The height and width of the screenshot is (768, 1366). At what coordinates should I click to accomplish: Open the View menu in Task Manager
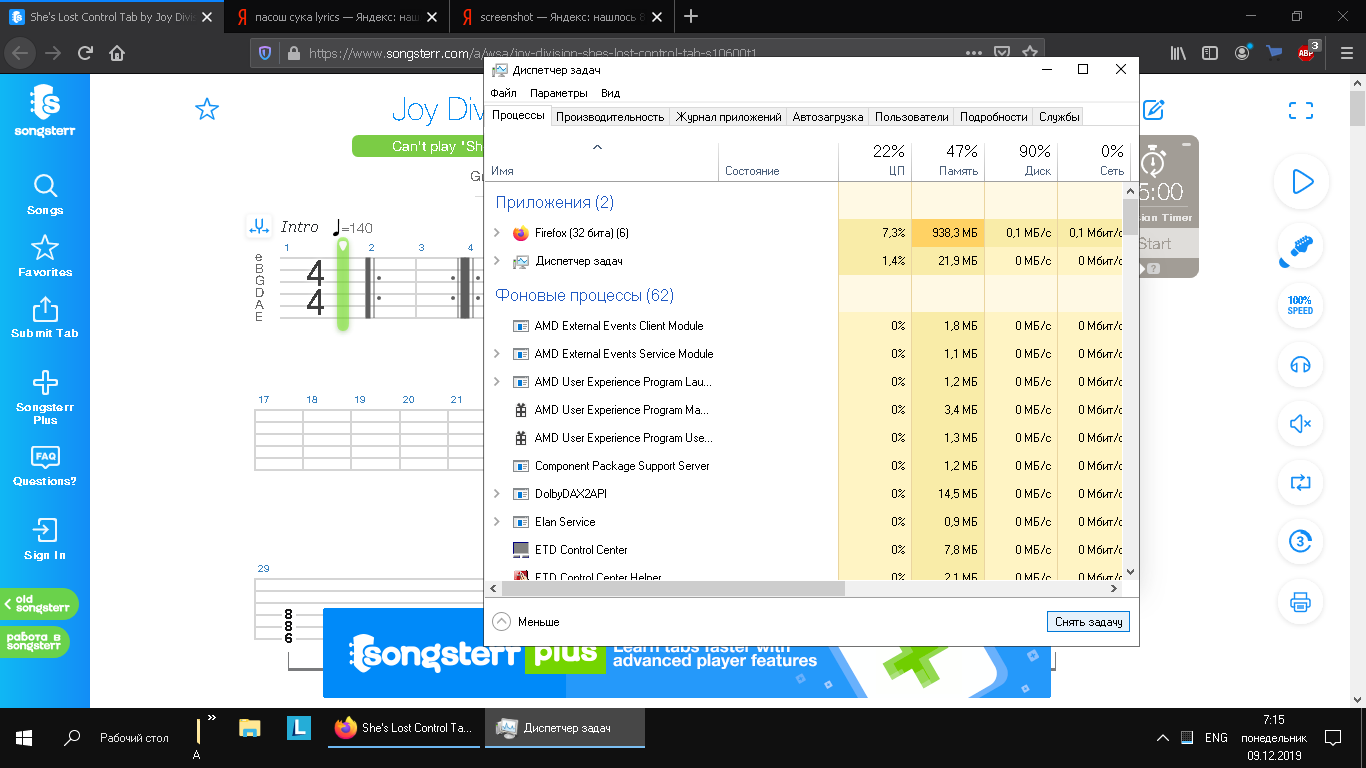click(610, 93)
